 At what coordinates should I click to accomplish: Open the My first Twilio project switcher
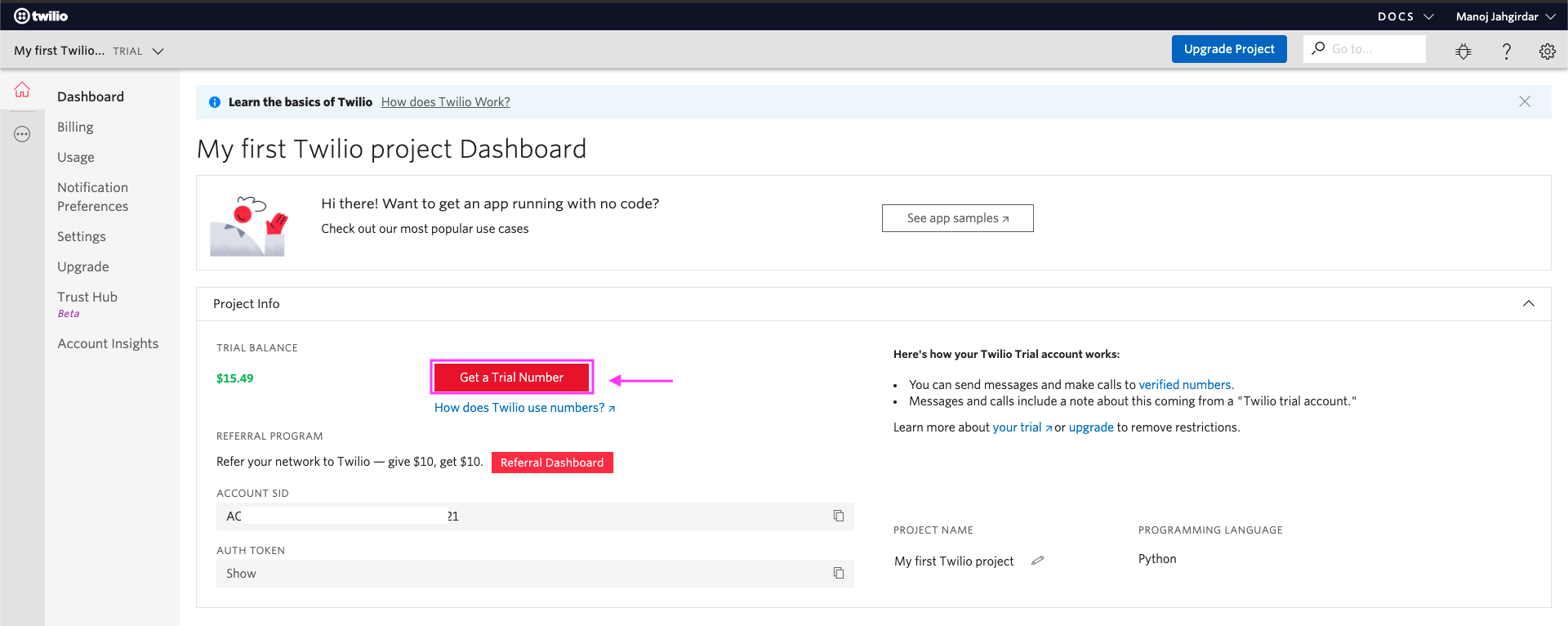tap(89, 51)
